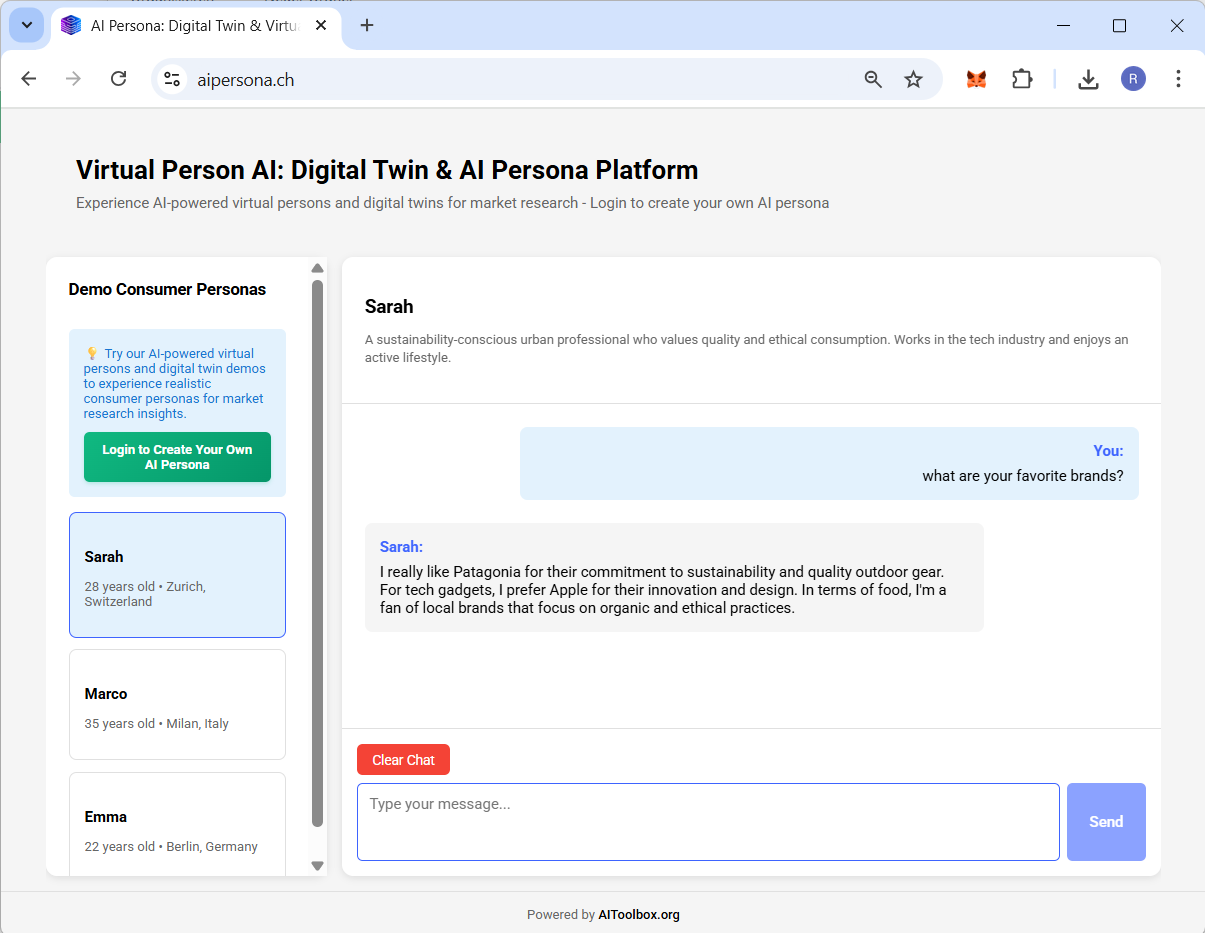
Task: Open the Extensions puzzle icon
Action: 1021,79
